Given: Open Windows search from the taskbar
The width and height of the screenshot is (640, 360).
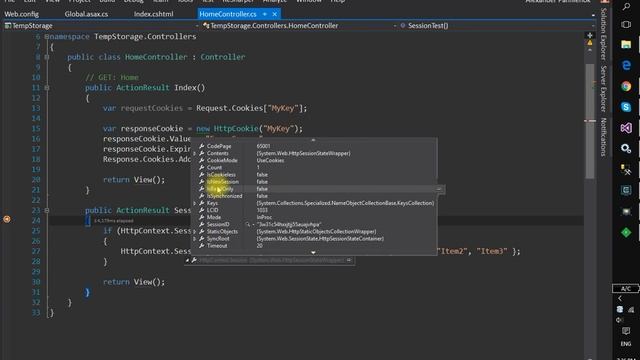Looking at the screenshot, I should 626,7.
